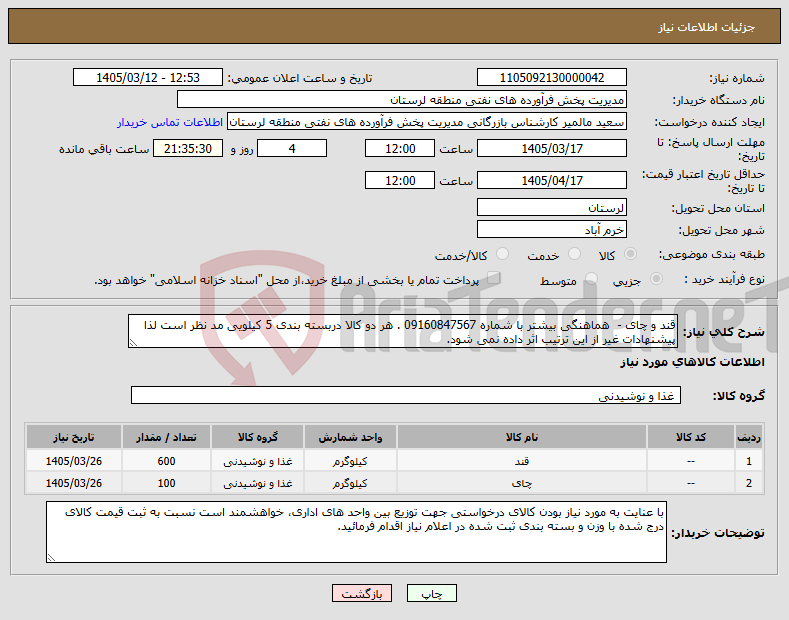This screenshot has height=620, width=789.
Task: Click the request creator name field
Action: 427,122
